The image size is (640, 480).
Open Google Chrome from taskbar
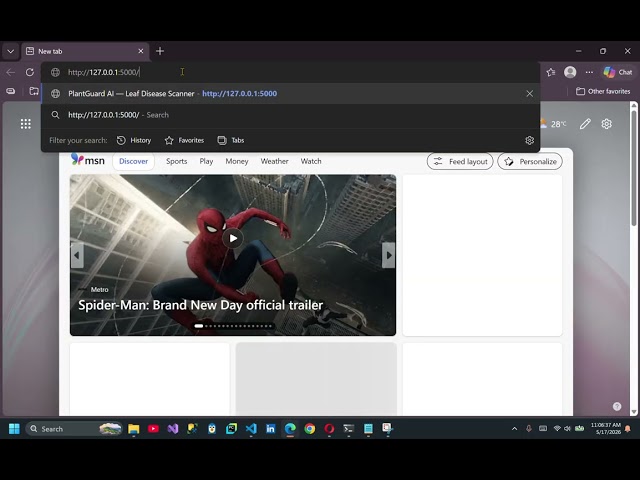(x=310, y=429)
